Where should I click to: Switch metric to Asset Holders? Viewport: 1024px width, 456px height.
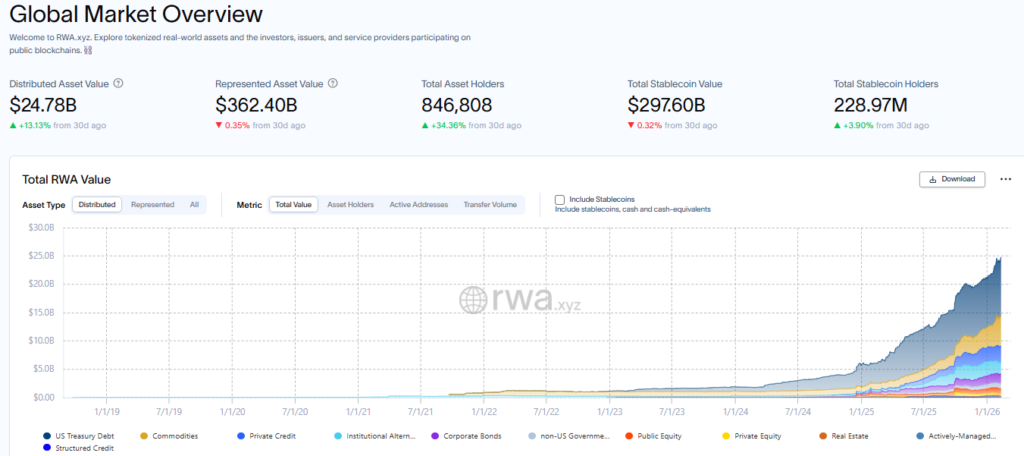click(350, 205)
